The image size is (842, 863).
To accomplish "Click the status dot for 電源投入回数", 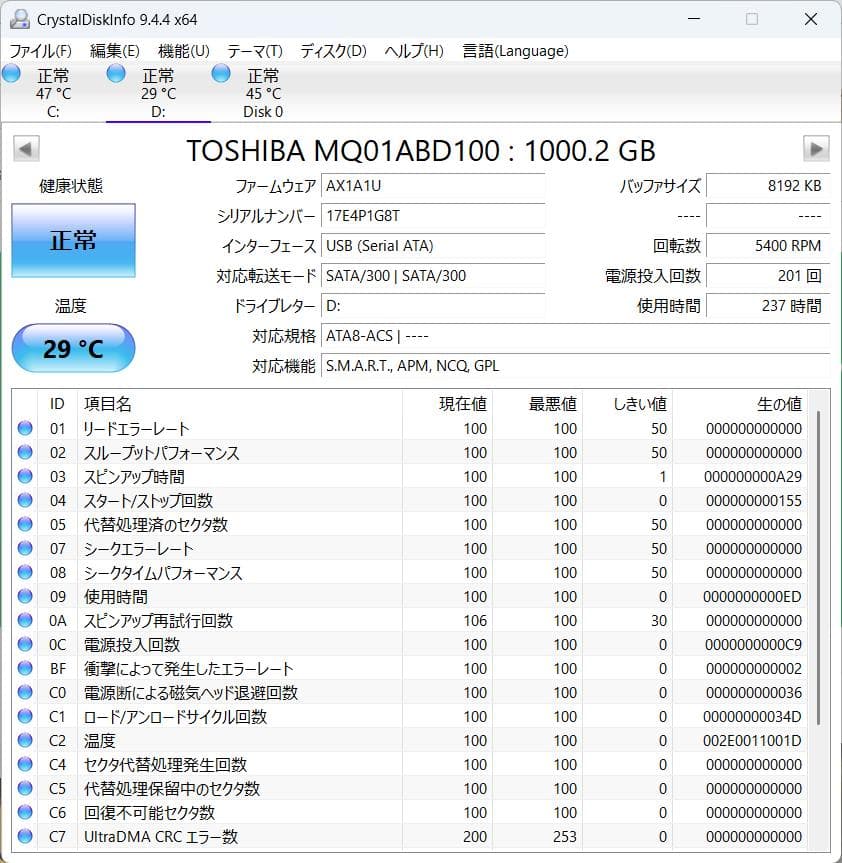I will point(25,645).
